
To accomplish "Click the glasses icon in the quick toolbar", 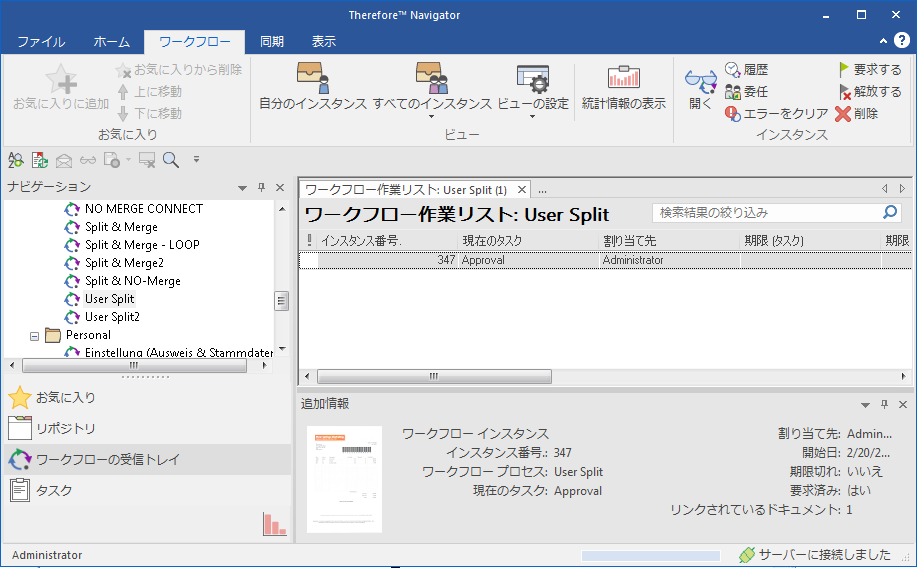I will 88,160.
